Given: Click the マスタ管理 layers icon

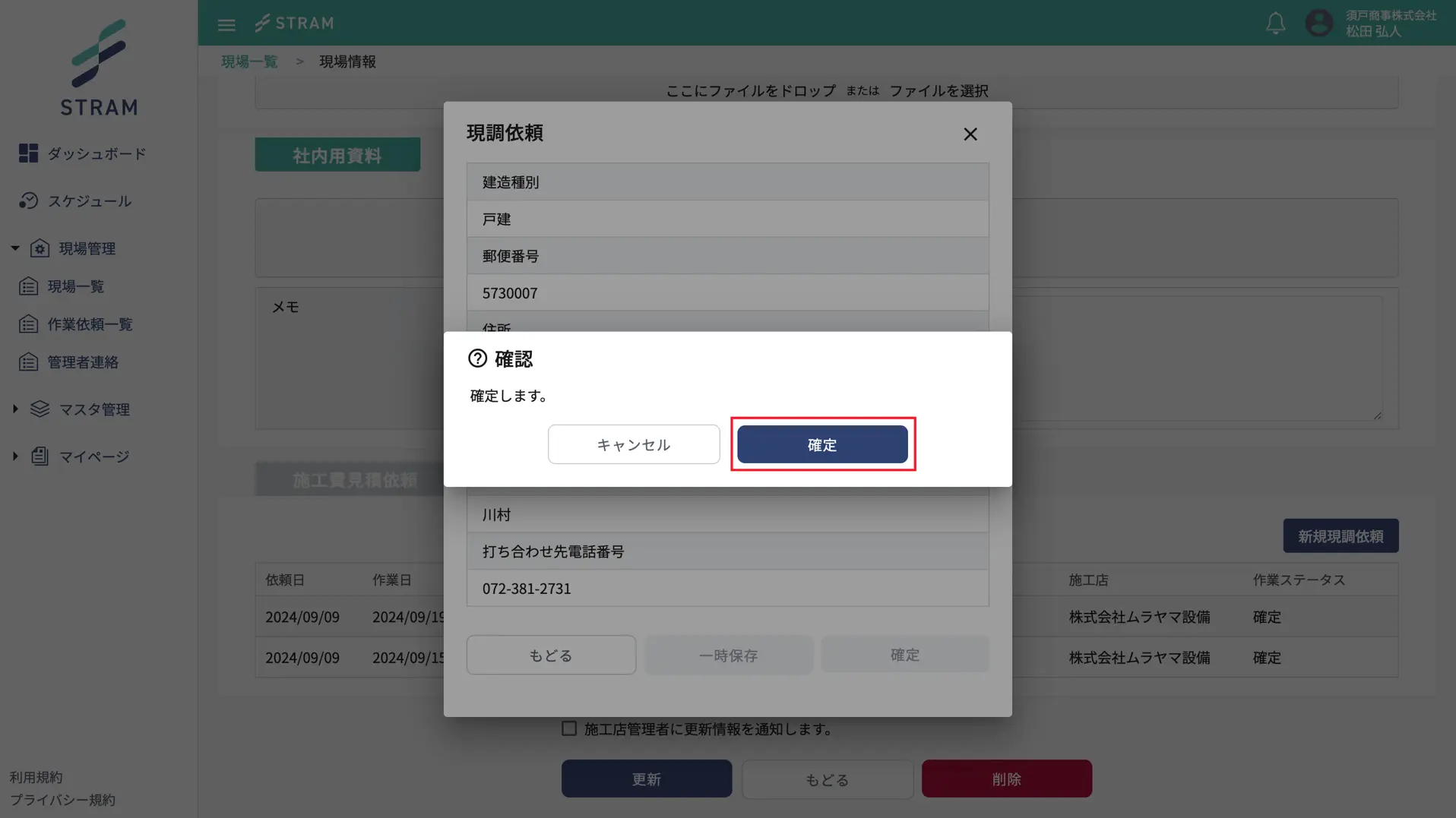Looking at the screenshot, I should click(x=40, y=409).
